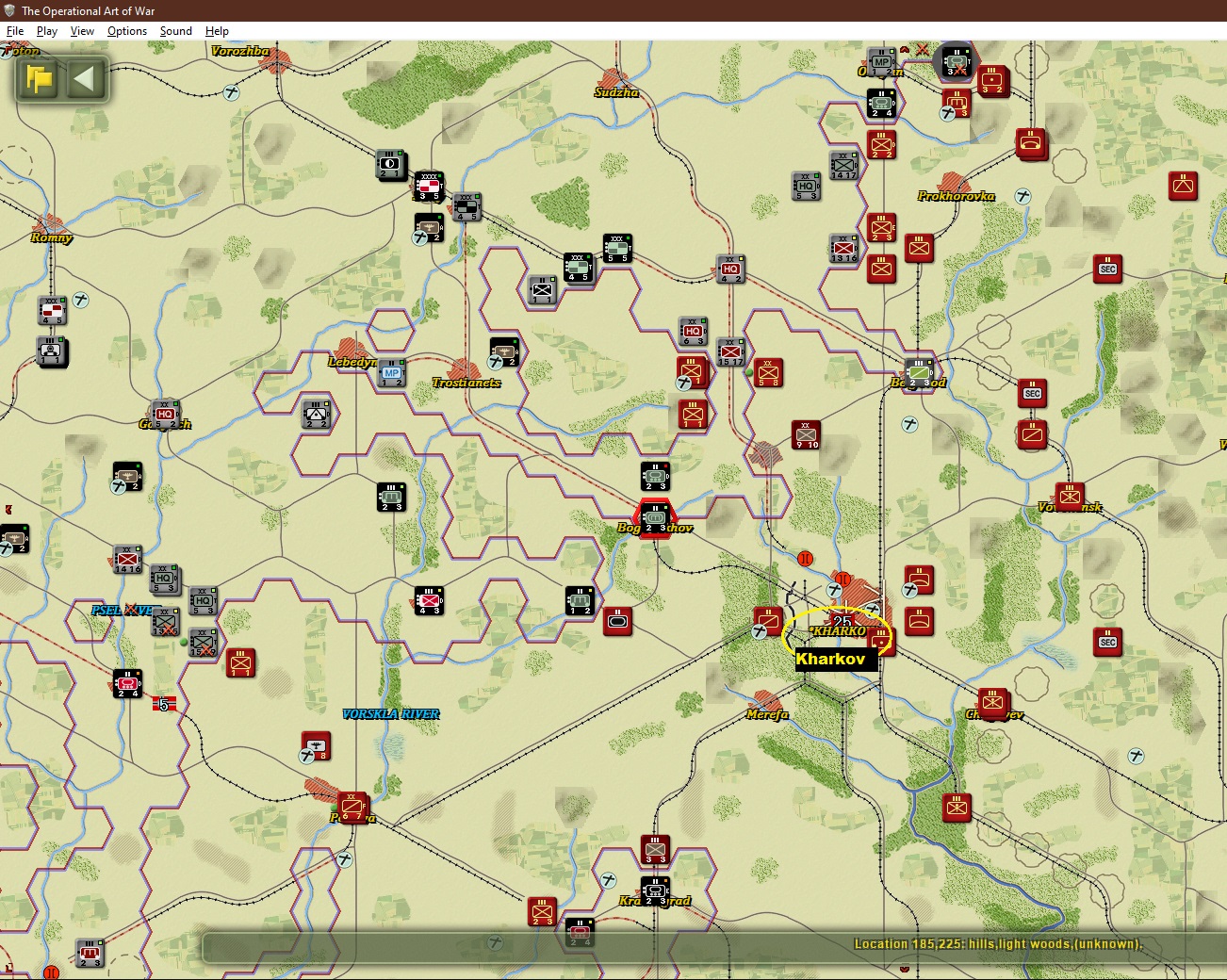Select the green unit at Belgorod
The height and width of the screenshot is (980, 1227).
(919, 373)
